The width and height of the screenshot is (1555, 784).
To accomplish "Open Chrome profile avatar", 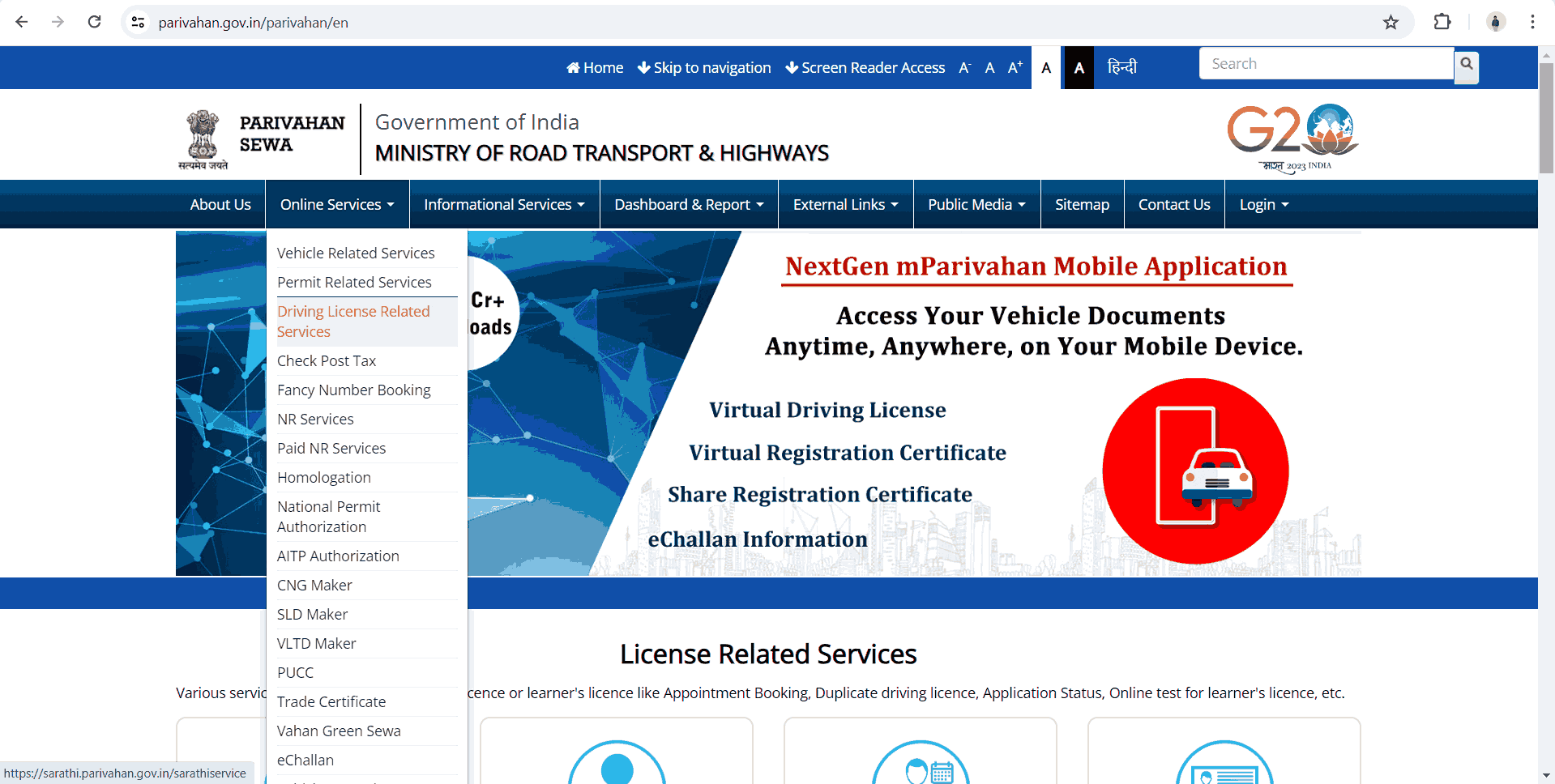I will point(1496,22).
